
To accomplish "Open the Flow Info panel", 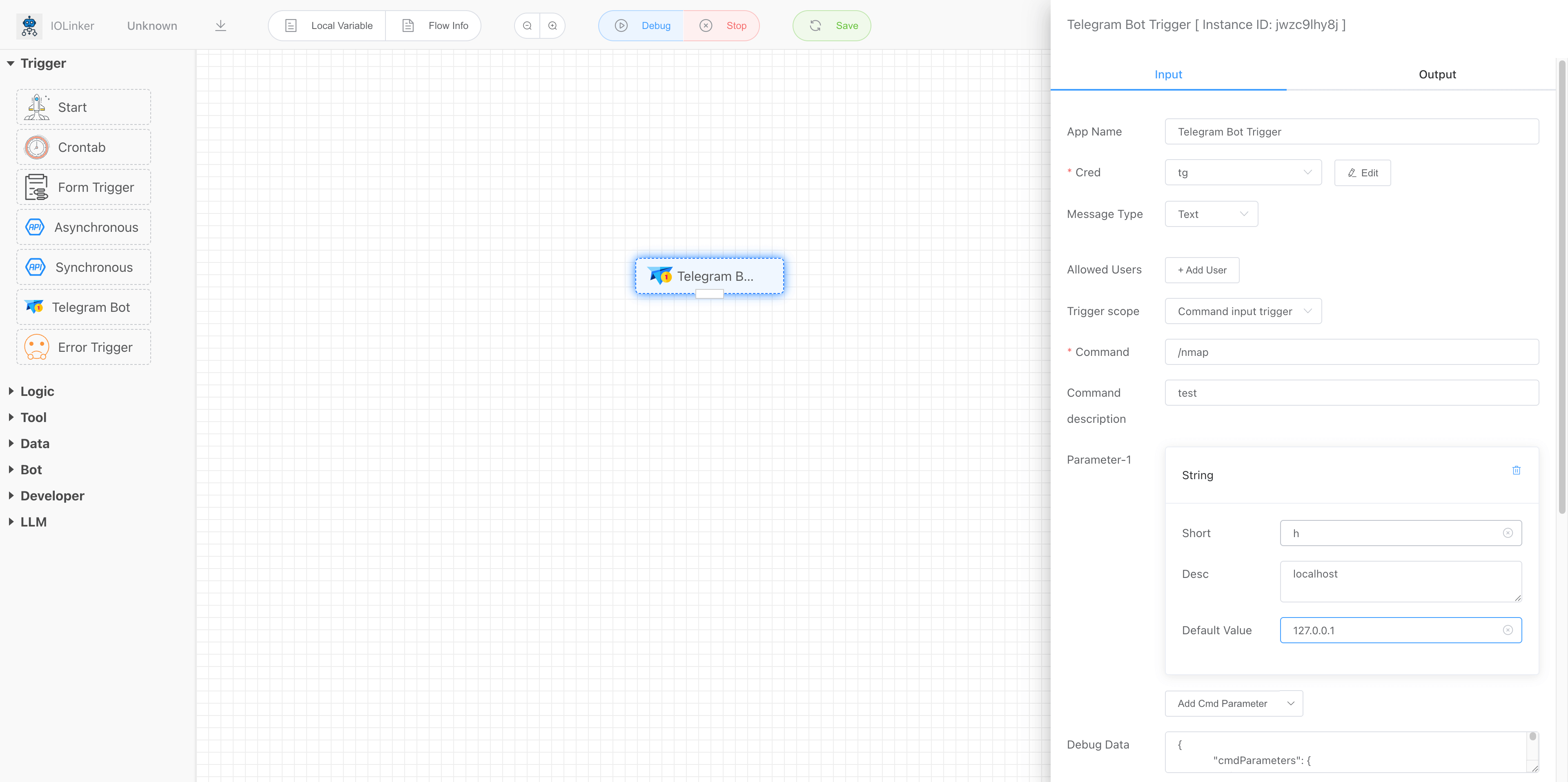I will tap(433, 26).
